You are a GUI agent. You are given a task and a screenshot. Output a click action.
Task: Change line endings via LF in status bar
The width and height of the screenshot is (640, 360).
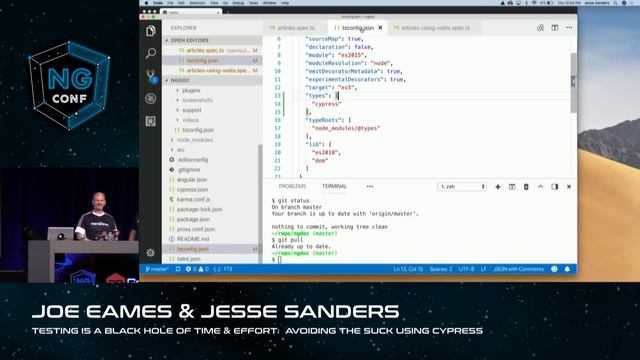pos(484,269)
